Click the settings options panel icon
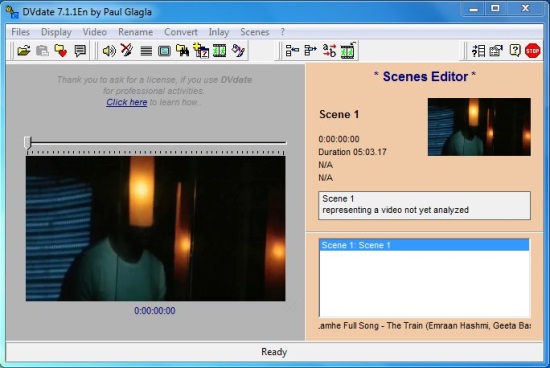The height and width of the screenshot is (368, 550). [496, 51]
